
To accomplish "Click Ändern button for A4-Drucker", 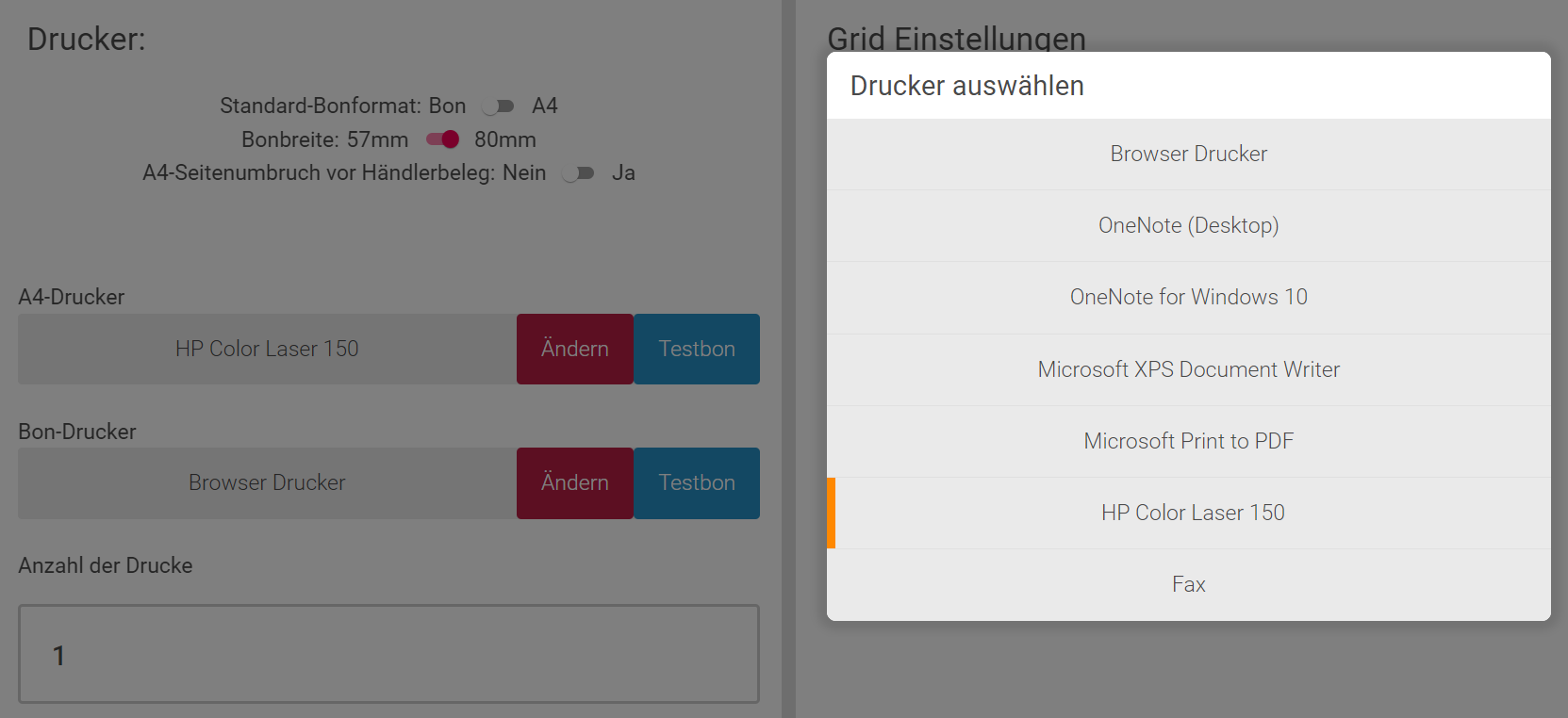I will (x=574, y=349).
